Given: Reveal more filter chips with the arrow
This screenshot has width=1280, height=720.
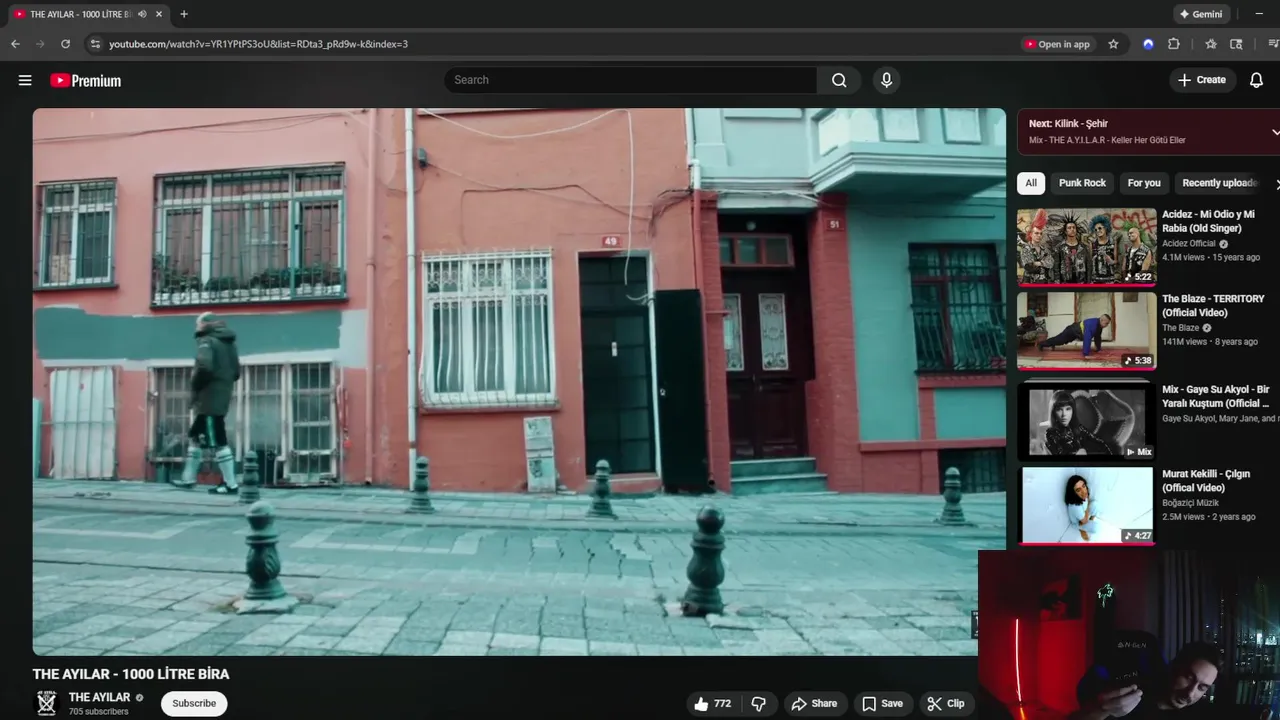Looking at the screenshot, I should point(1276,184).
